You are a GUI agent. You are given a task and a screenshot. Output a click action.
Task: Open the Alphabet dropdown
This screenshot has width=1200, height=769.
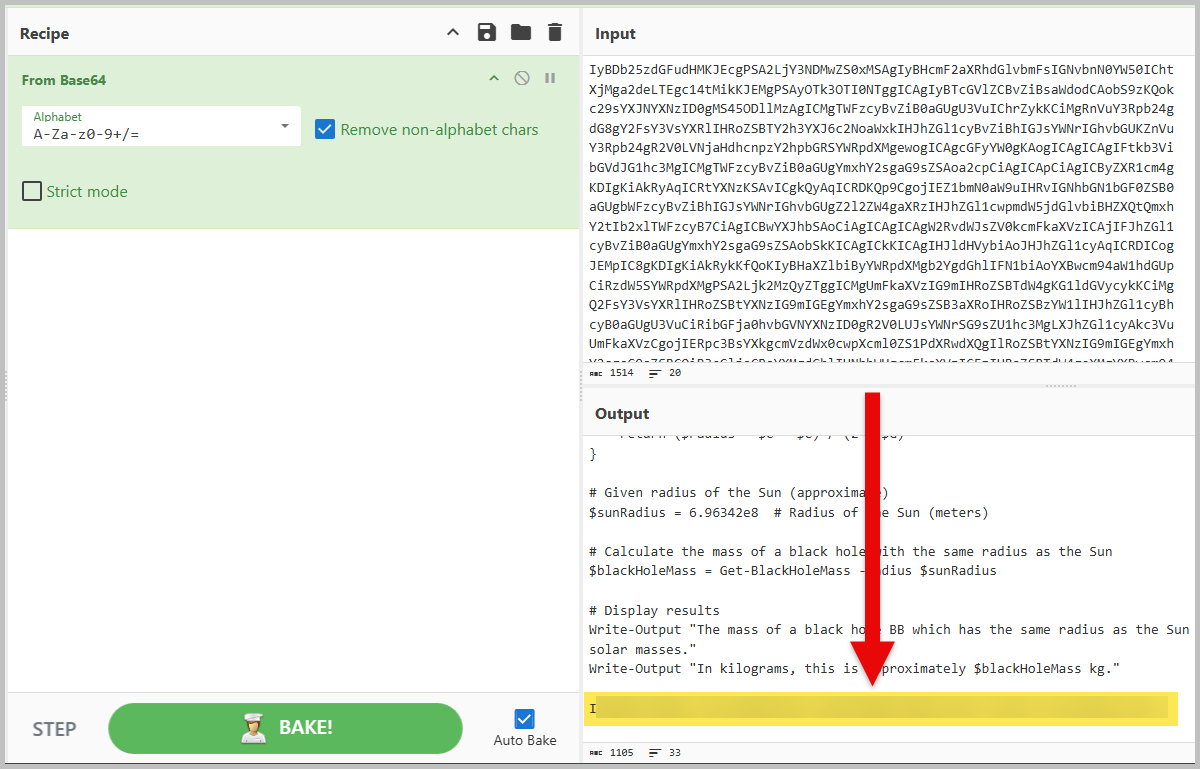[x=285, y=126]
